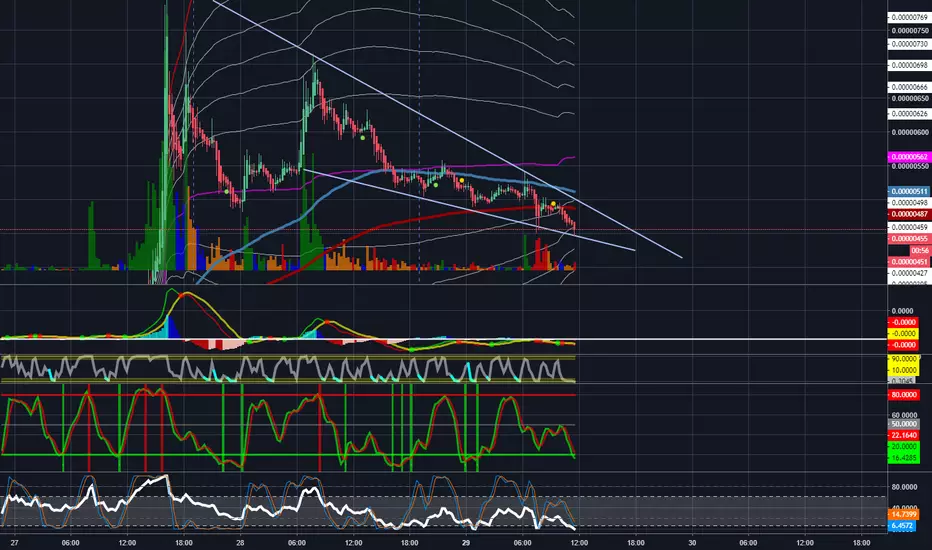Select the 0.00000730 price label

click(x=908, y=44)
